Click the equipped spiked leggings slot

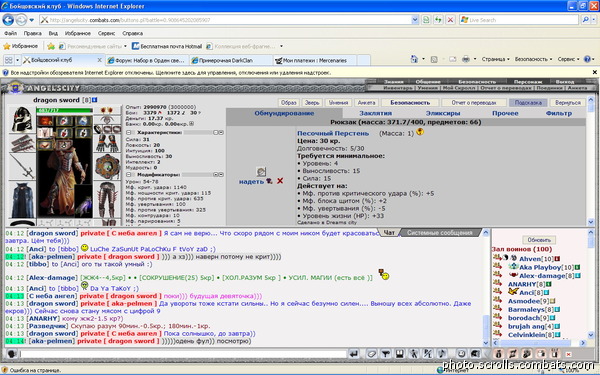[107, 201]
